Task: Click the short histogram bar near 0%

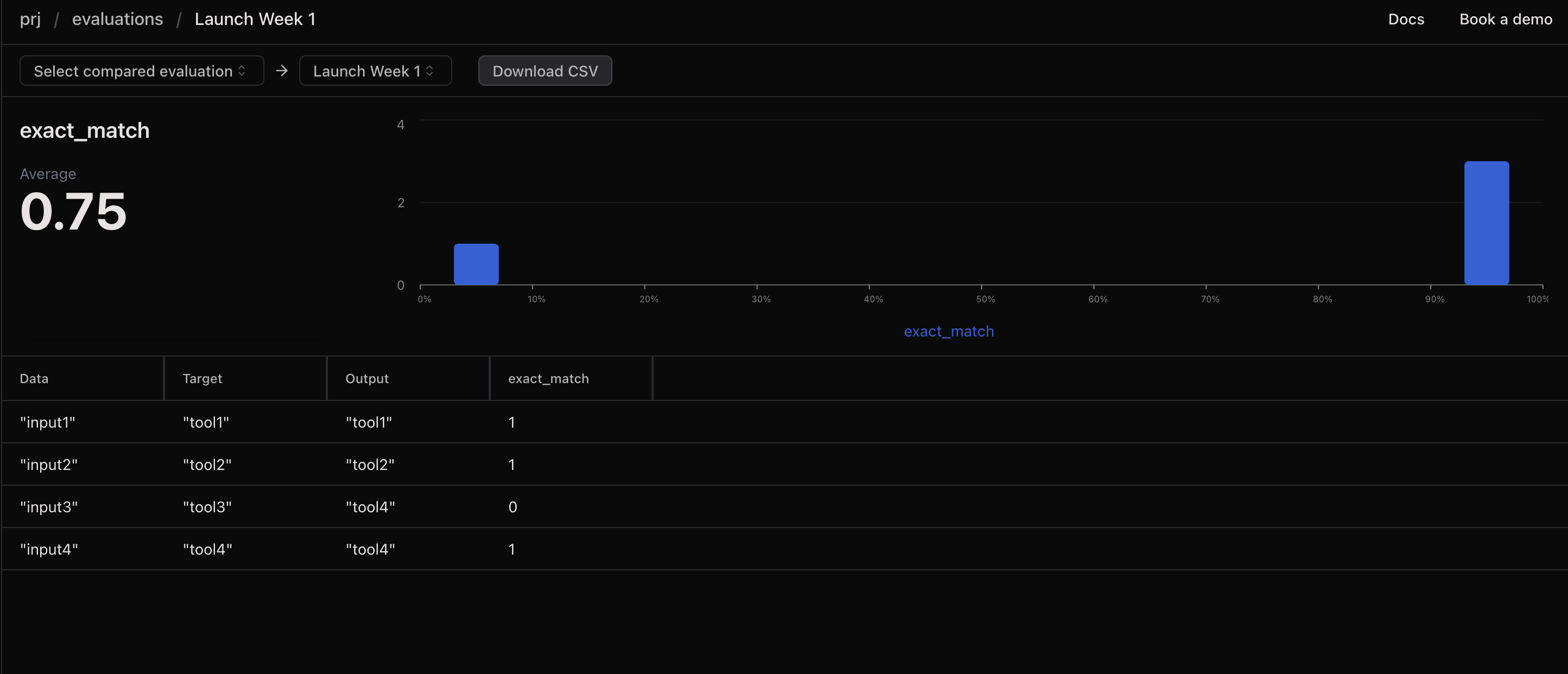Action: point(476,264)
